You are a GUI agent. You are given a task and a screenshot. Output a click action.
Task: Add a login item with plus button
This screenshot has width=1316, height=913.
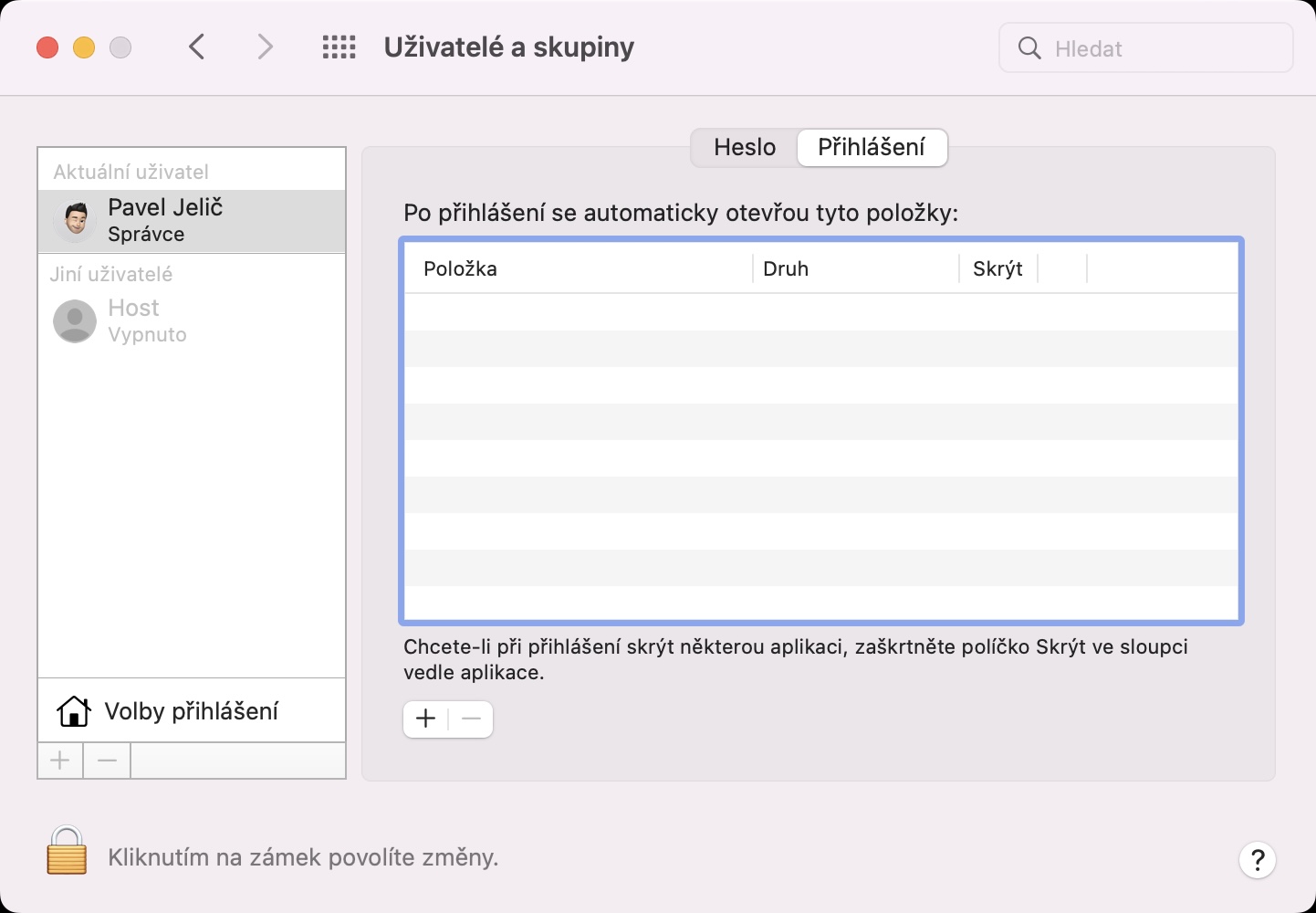click(x=425, y=719)
